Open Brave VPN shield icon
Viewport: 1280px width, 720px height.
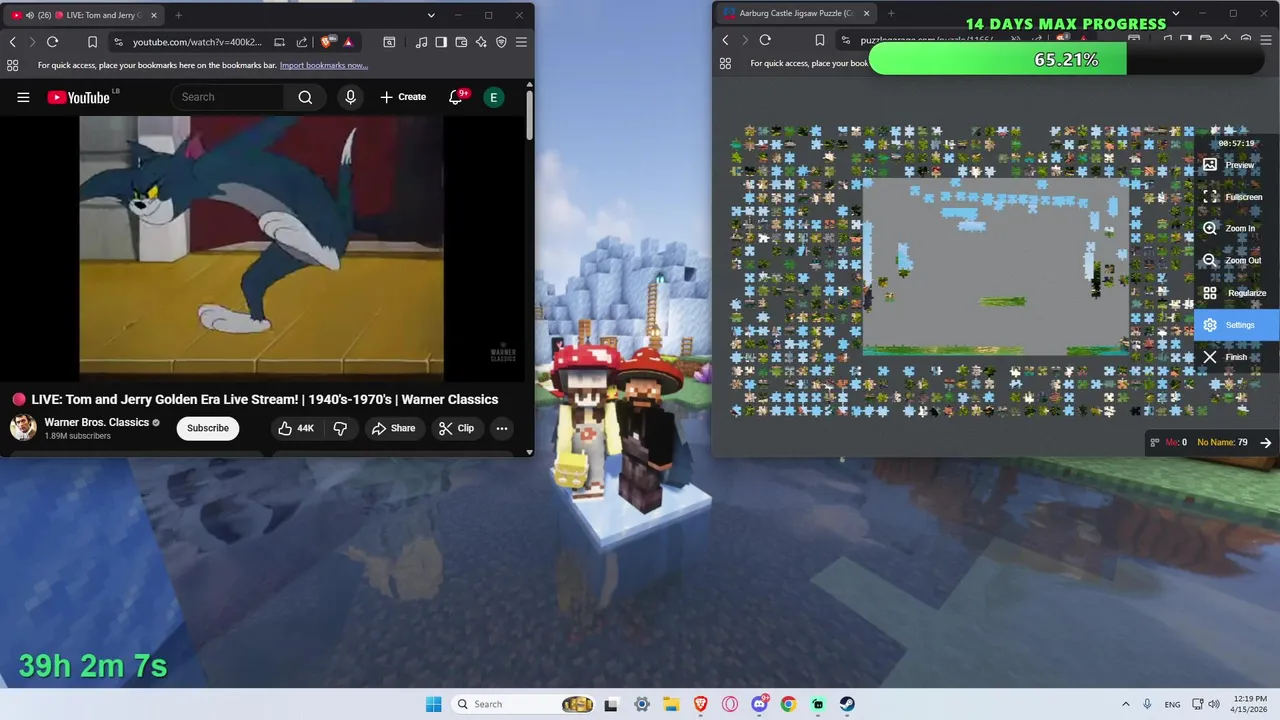(501, 42)
